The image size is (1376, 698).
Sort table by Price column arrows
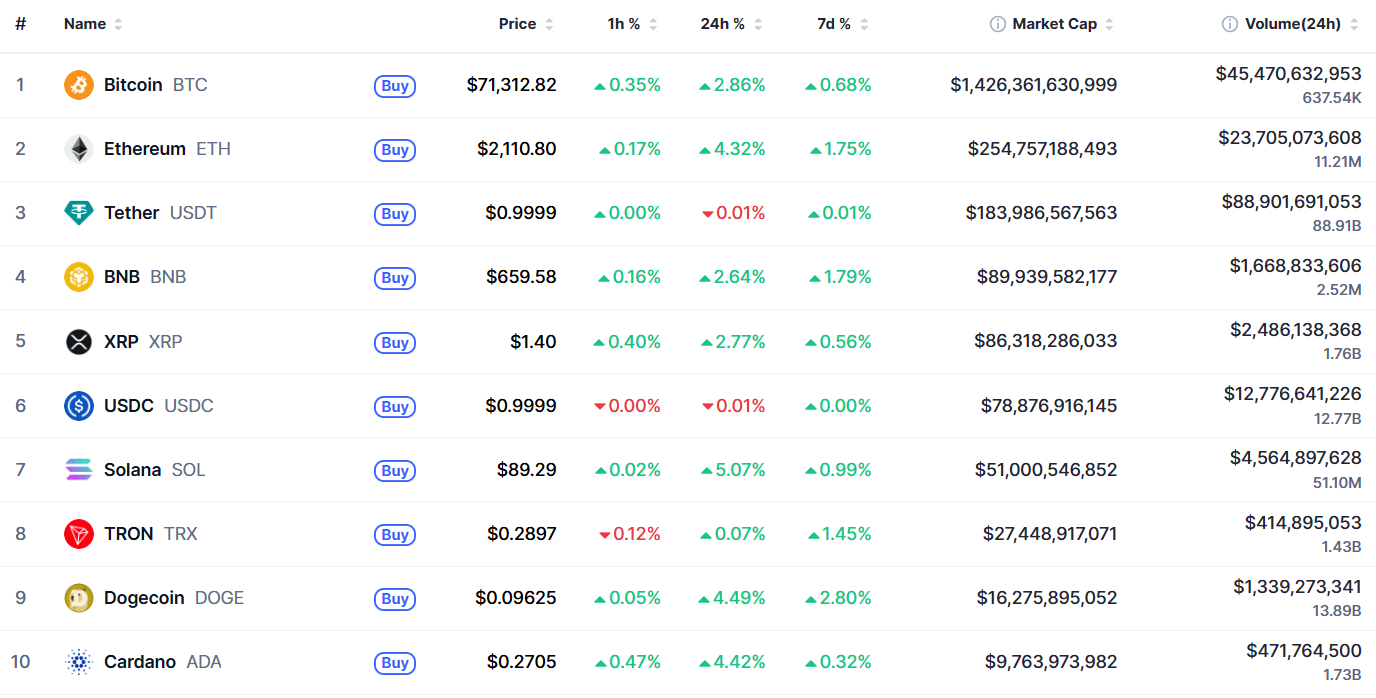pyautogui.click(x=550, y=24)
